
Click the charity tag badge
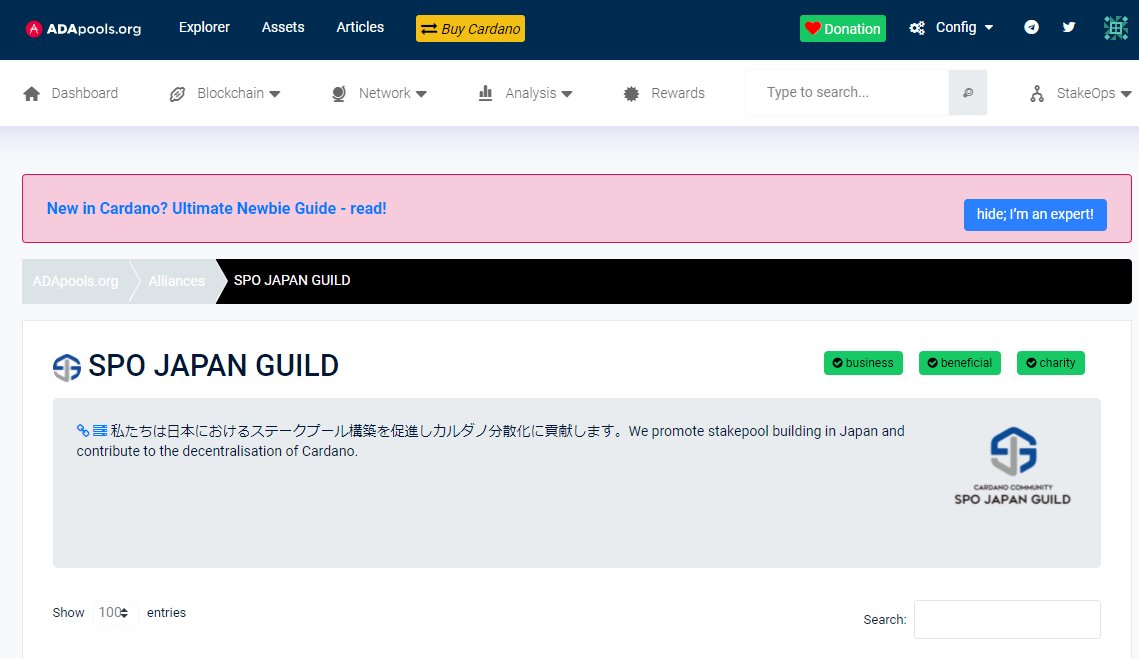[1050, 363]
